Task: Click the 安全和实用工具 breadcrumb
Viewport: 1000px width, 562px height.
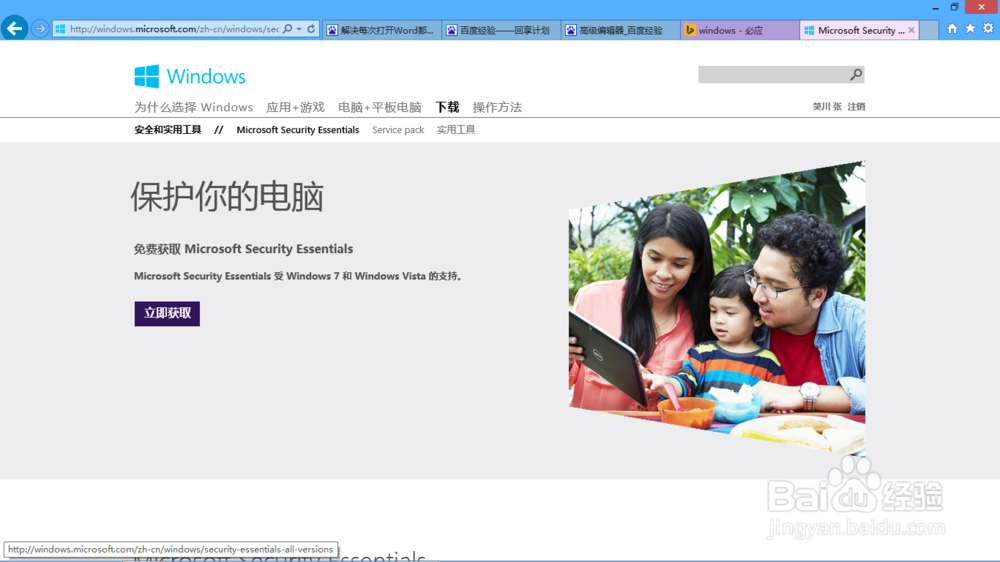Action: click(168, 130)
